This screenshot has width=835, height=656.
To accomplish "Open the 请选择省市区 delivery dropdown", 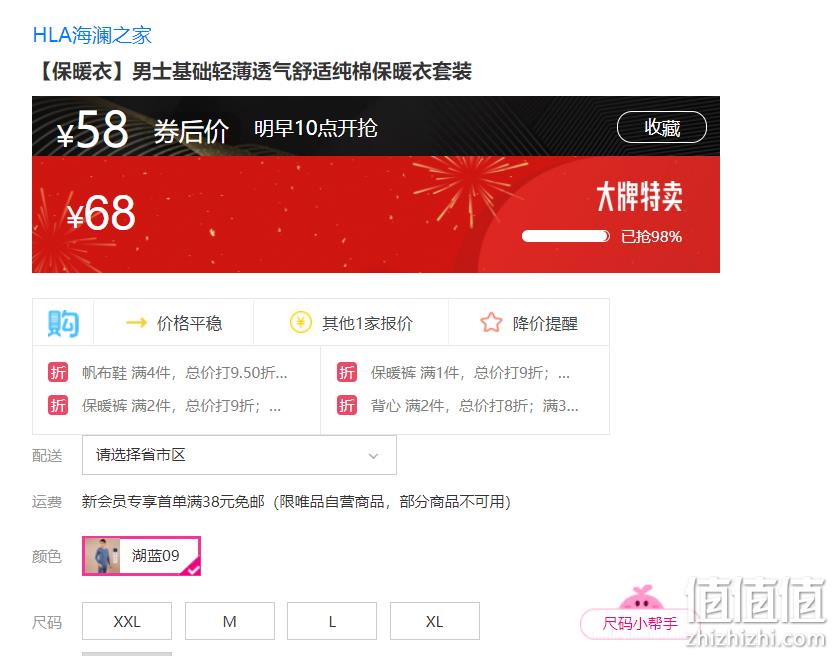I will click(239, 455).
